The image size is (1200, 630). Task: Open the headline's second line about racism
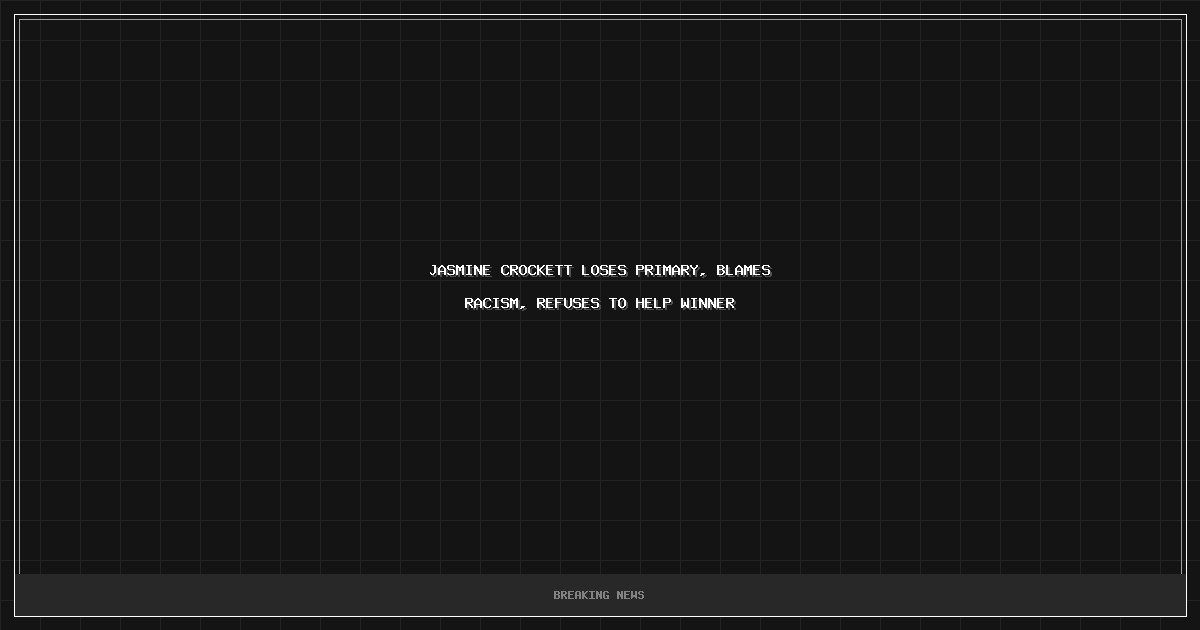[x=600, y=303]
